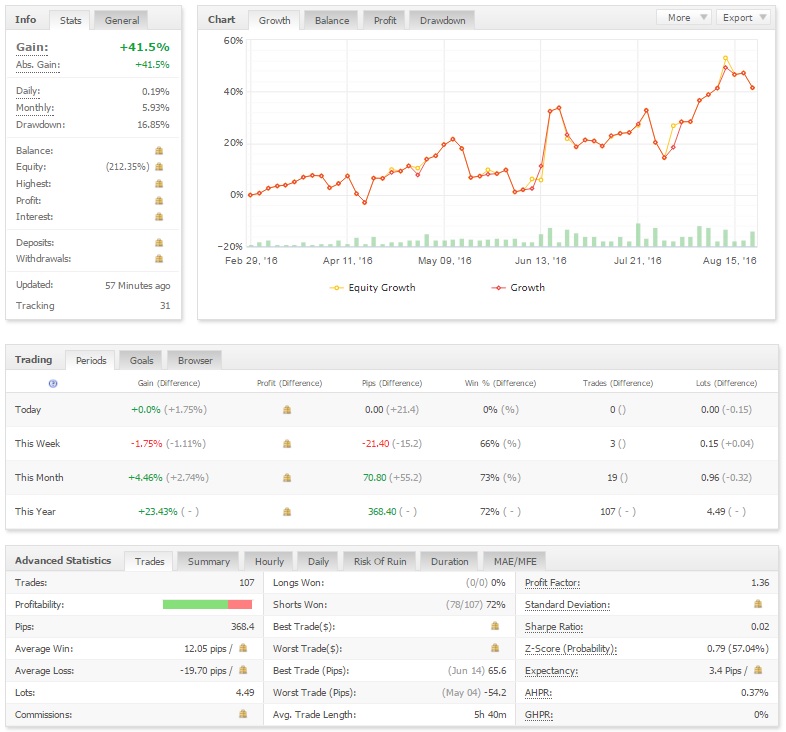
Task: Click the lock icon next to Balance
Action: point(159,150)
